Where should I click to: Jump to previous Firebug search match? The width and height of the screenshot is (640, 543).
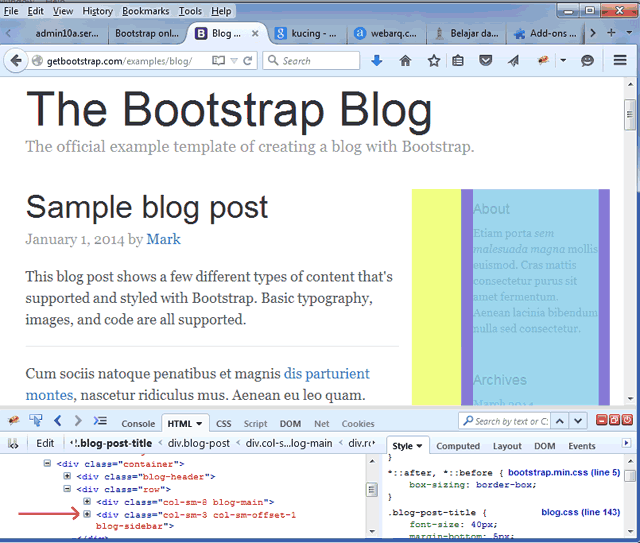point(560,421)
